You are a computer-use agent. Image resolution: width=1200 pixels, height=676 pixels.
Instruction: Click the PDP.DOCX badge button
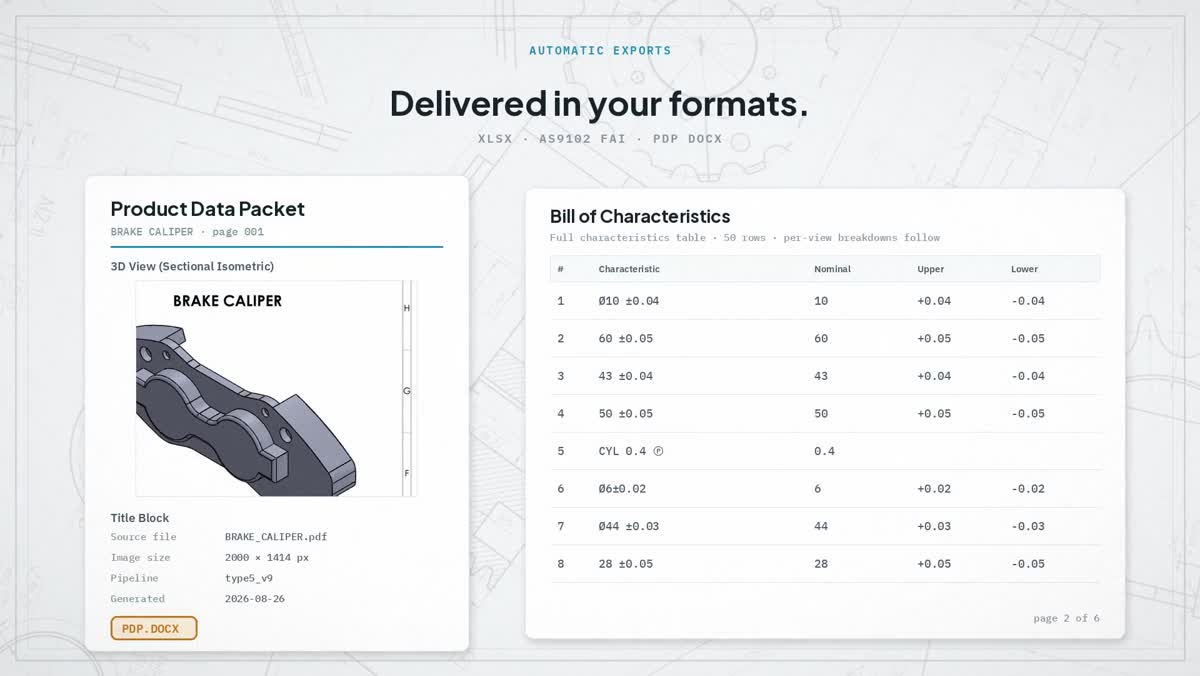(154, 628)
